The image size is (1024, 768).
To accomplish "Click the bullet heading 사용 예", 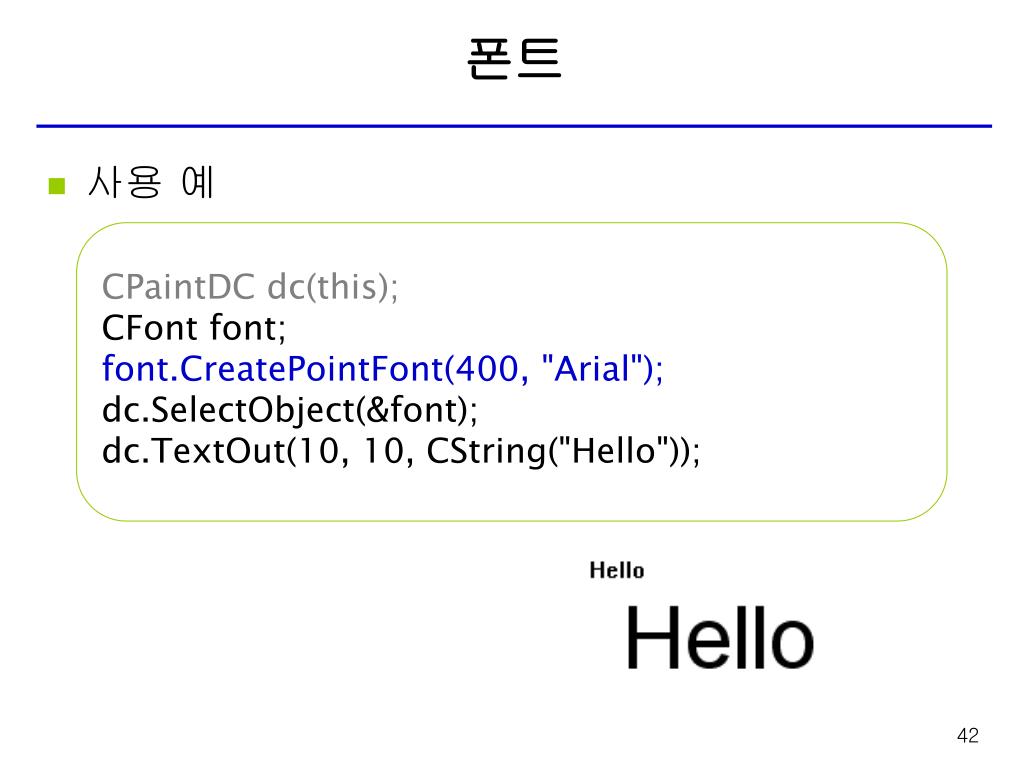I will tap(152, 182).
